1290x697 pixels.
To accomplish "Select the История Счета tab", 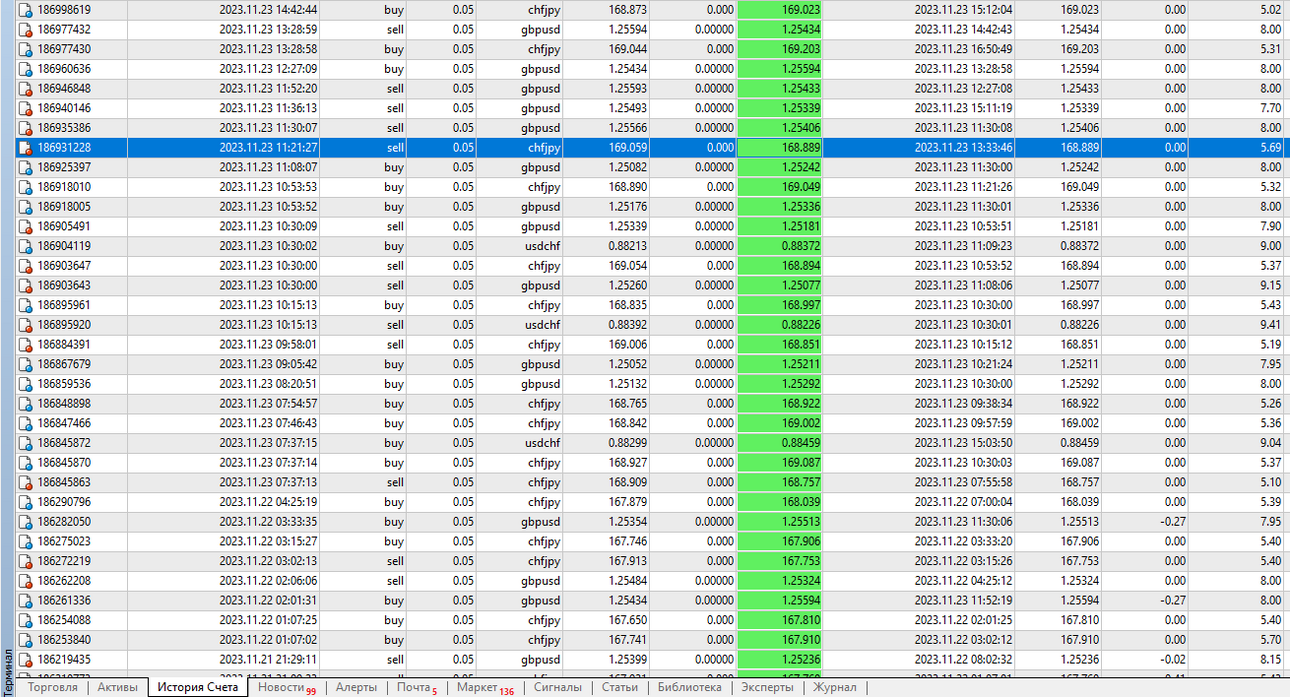I will (x=198, y=688).
